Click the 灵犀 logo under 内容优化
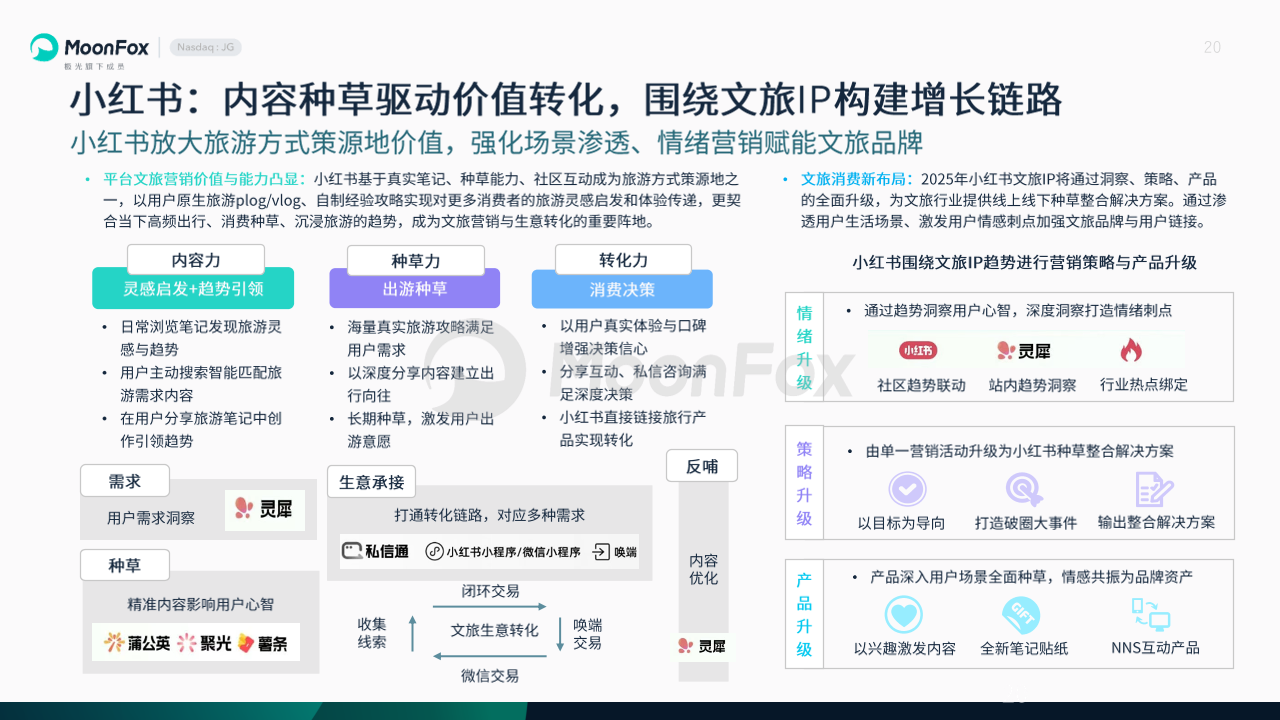The height and width of the screenshot is (720, 1280). [702, 646]
